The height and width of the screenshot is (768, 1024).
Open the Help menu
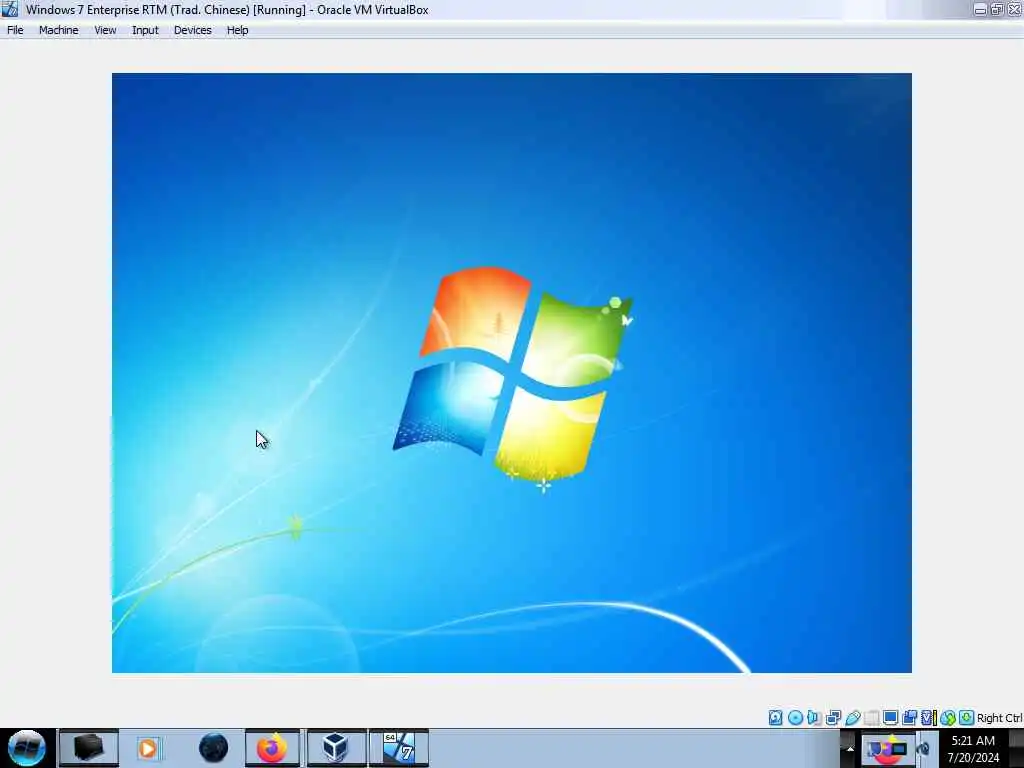[237, 30]
